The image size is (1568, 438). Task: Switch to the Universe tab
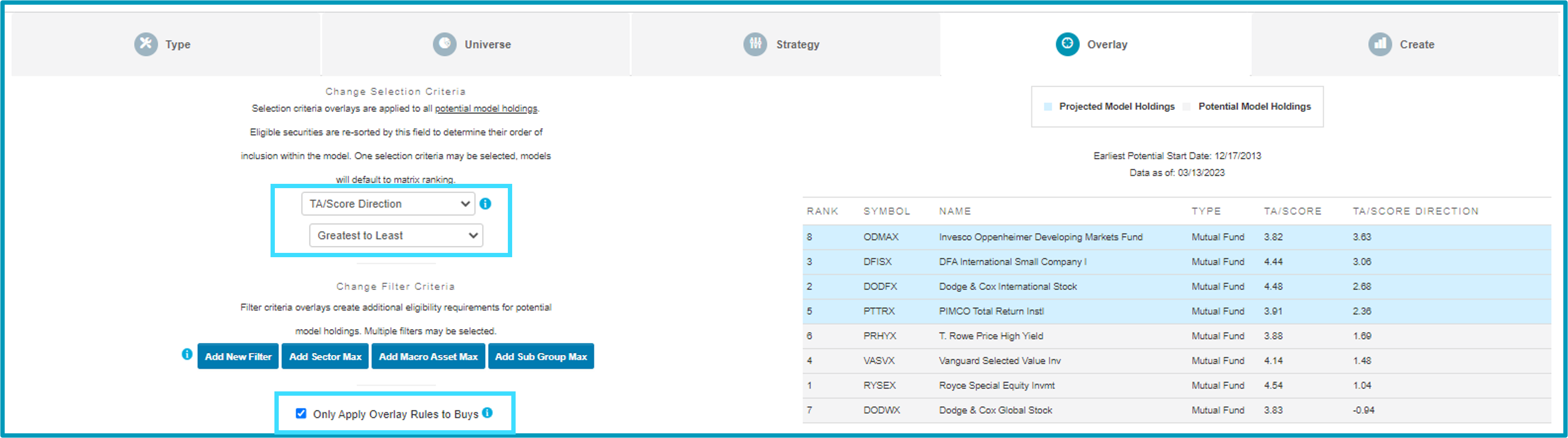pos(476,44)
